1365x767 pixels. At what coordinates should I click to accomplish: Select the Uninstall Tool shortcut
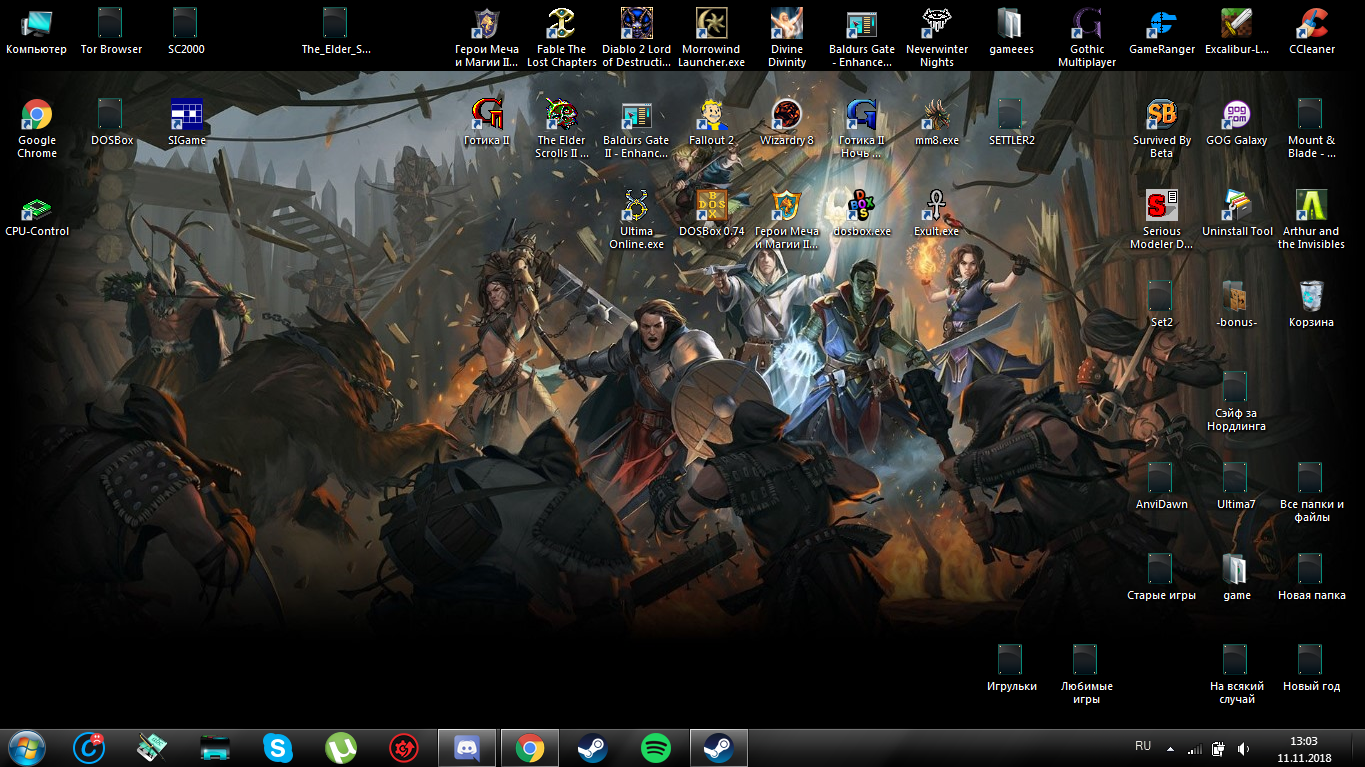(x=1237, y=213)
